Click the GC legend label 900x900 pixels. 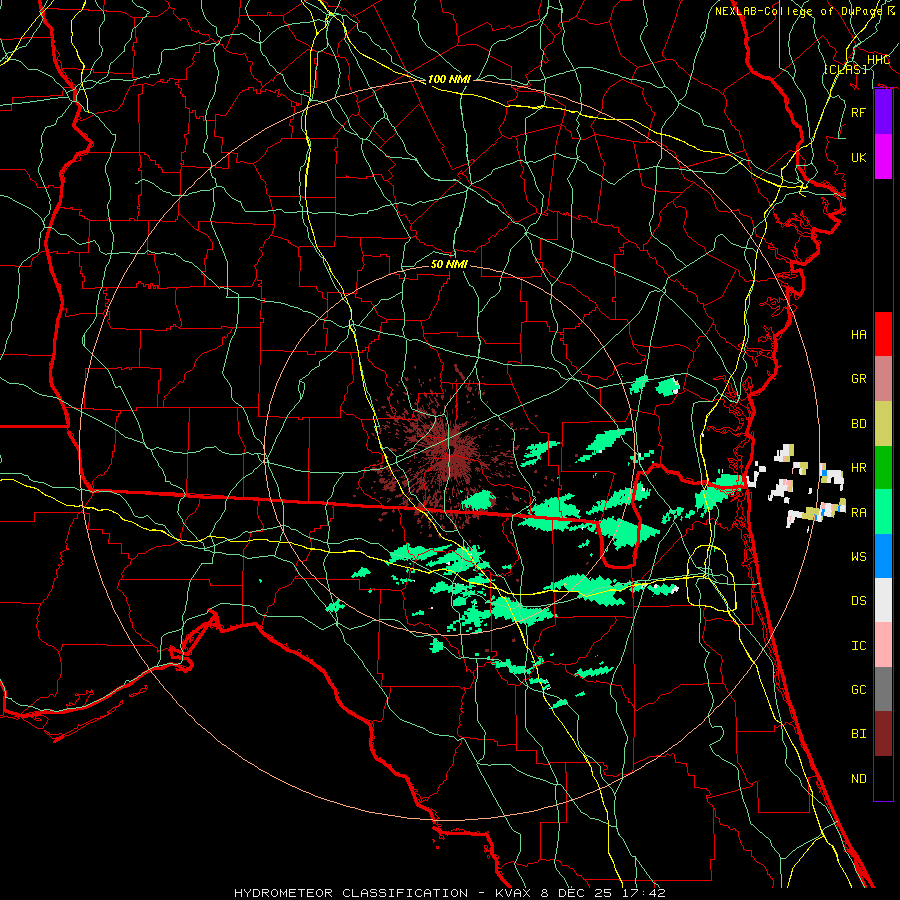pyautogui.click(x=859, y=690)
